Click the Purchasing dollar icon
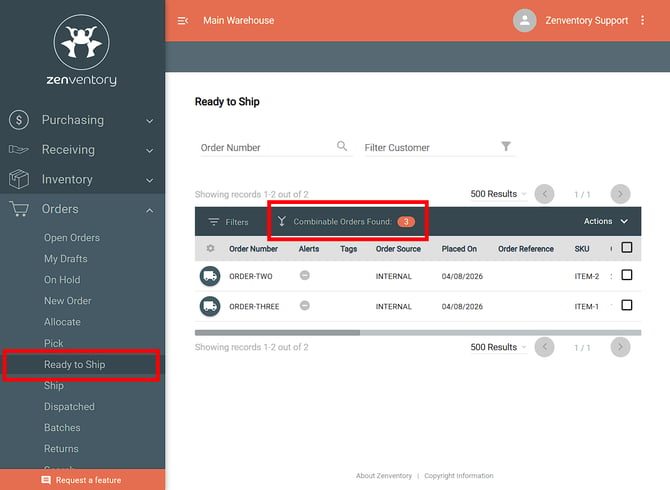Screen dimensions: 670x490 click(x=19, y=120)
